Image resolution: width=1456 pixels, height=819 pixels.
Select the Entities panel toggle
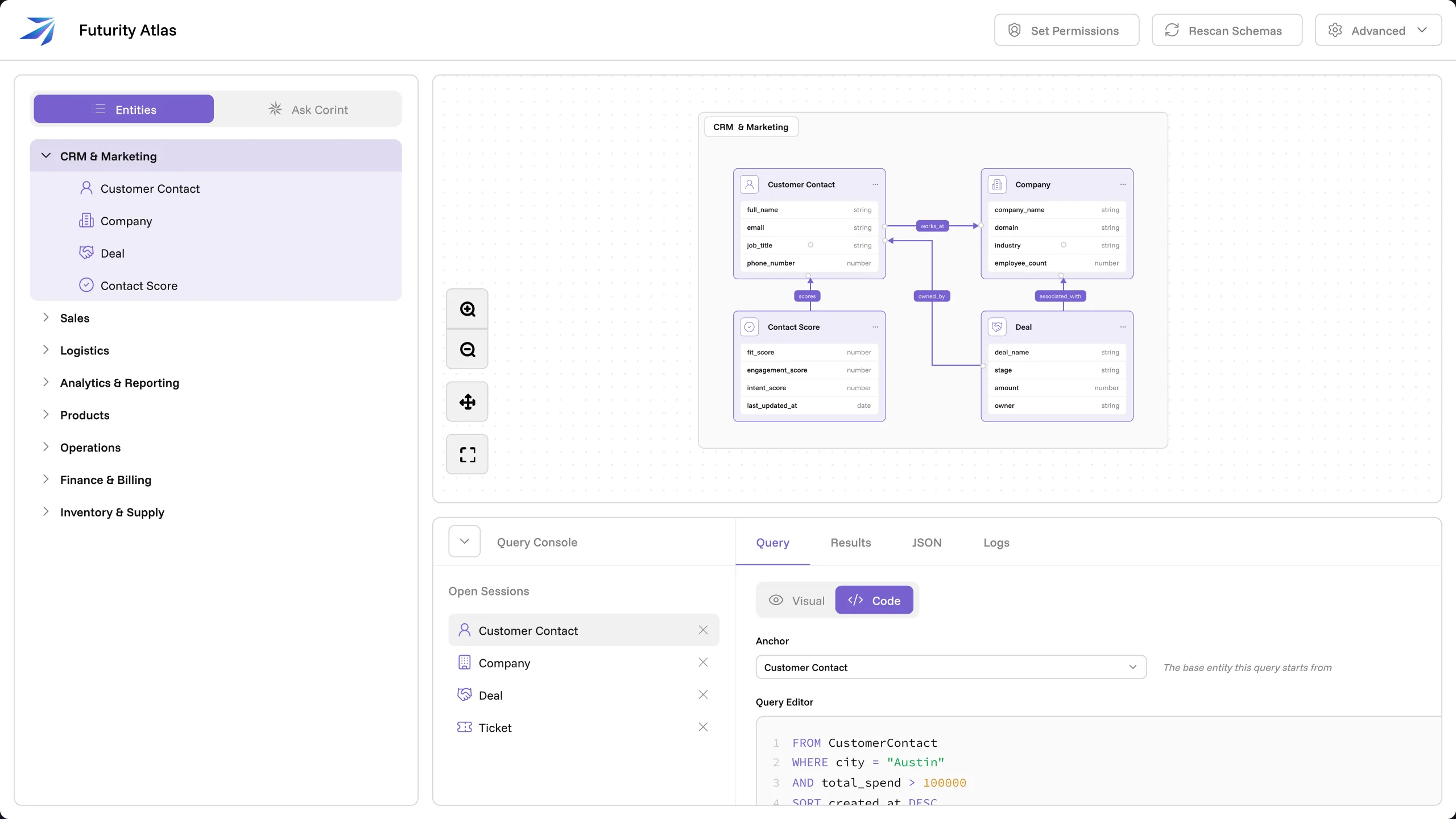[x=124, y=109]
